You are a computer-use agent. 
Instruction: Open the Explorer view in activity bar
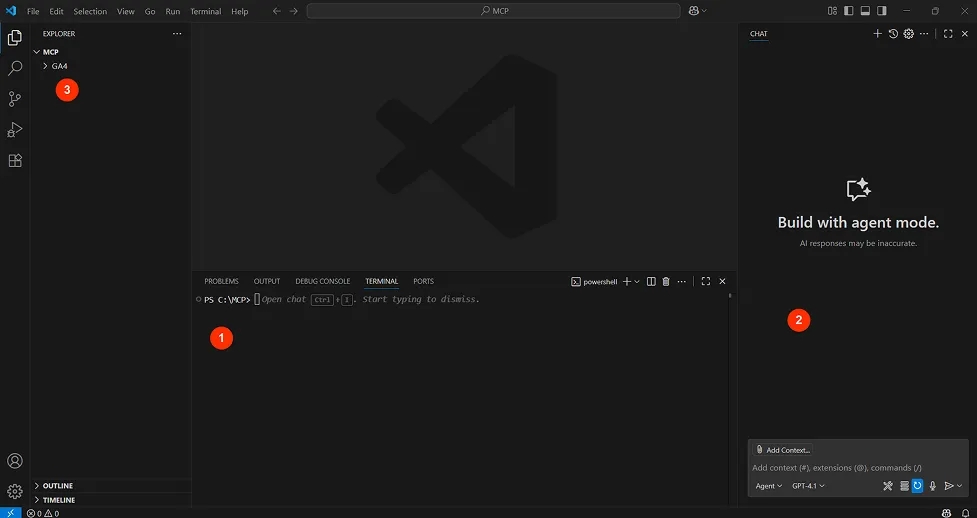point(15,38)
